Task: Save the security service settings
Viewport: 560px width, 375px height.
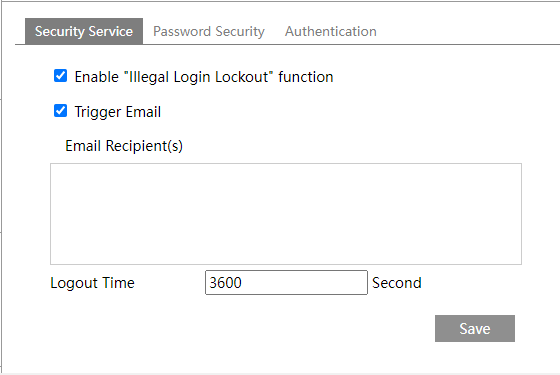Action: tap(475, 329)
